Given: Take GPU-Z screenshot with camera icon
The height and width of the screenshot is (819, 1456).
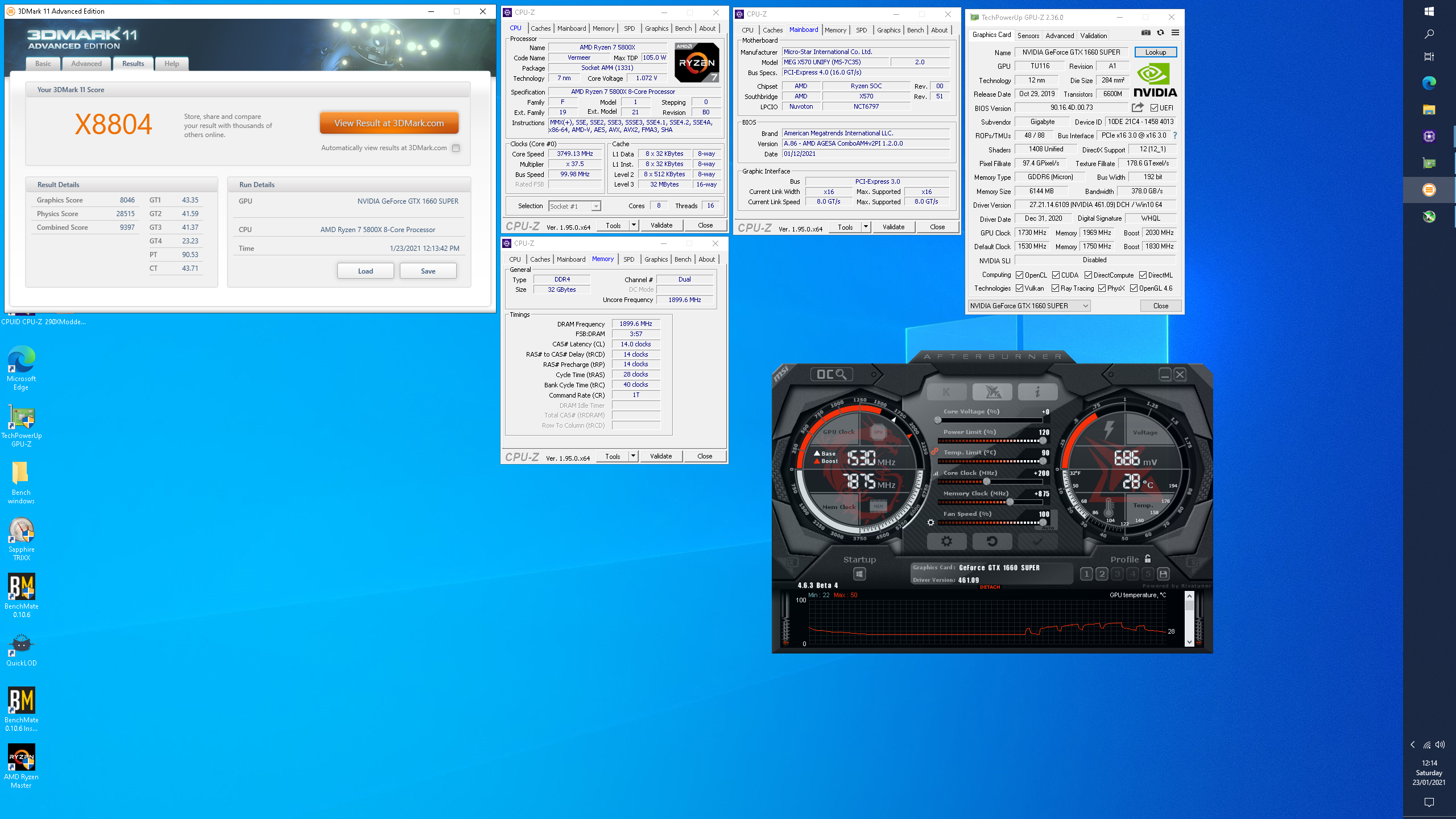Looking at the screenshot, I should [x=1145, y=33].
